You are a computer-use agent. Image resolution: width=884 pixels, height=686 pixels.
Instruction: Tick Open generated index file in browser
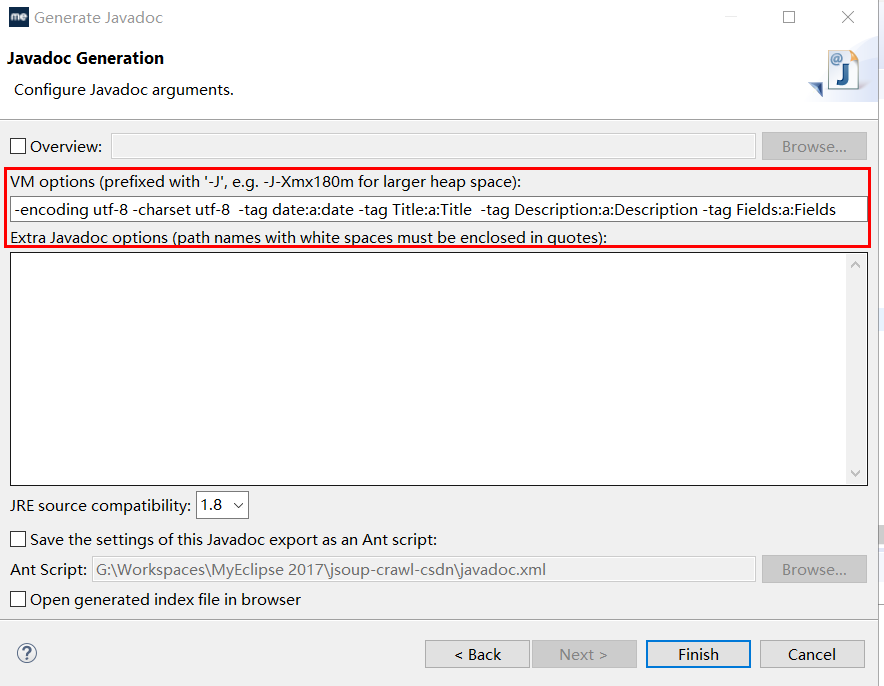tap(18, 599)
